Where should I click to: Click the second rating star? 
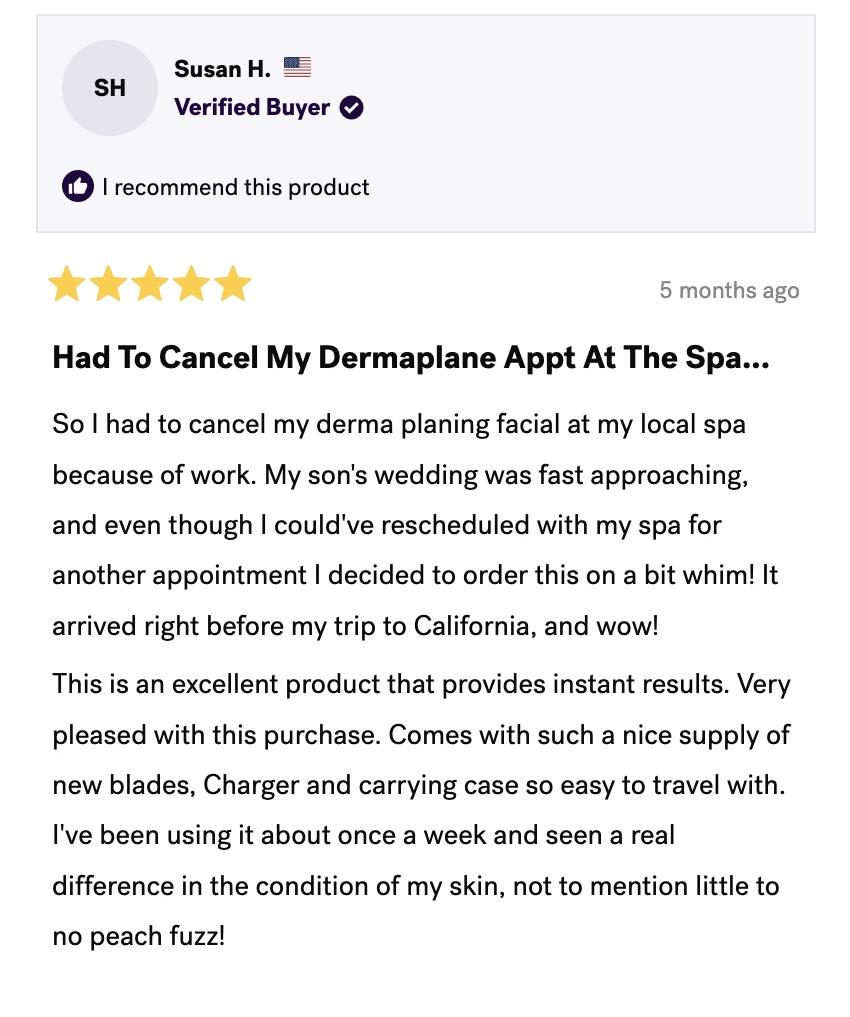coord(109,284)
